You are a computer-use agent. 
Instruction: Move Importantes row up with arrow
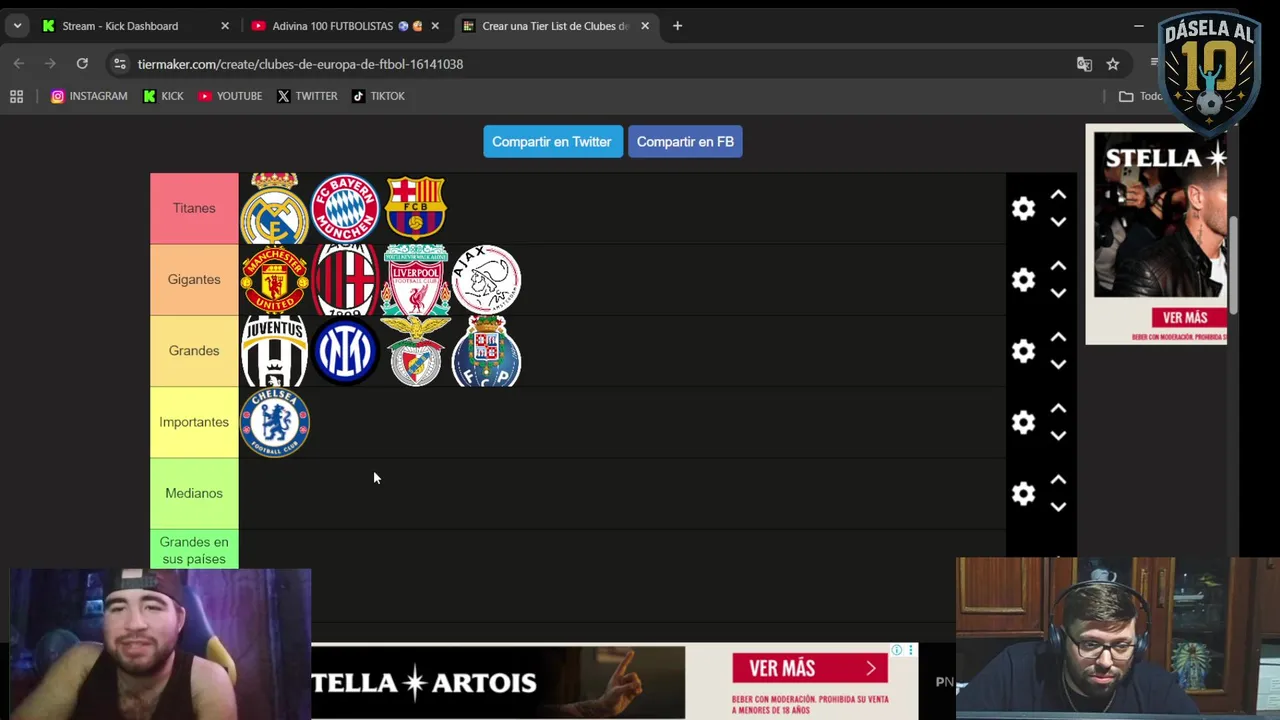point(1058,409)
